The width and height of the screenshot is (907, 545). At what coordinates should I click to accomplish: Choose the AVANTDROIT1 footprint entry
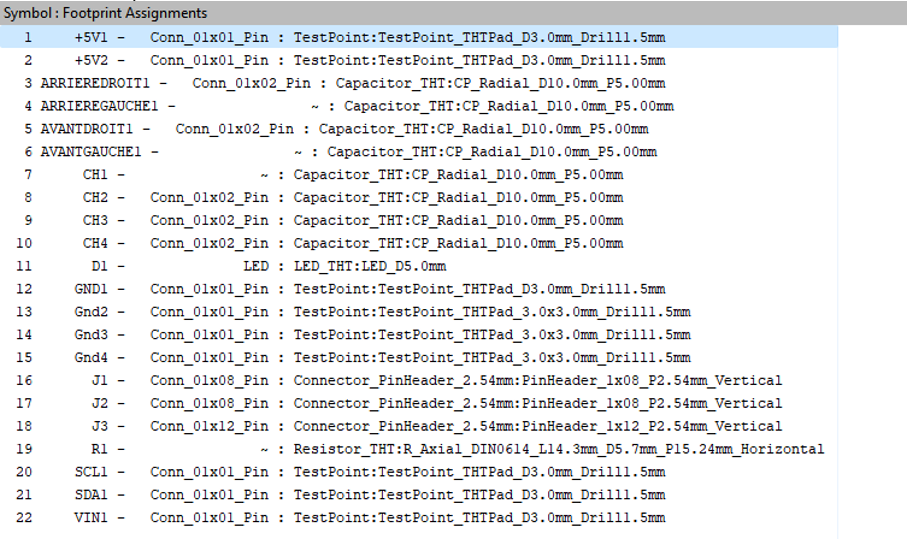coord(400,129)
